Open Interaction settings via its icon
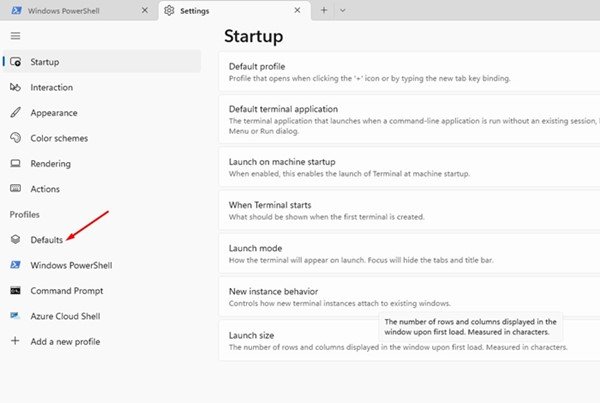The image size is (600, 403). click(x=15, y=88)
